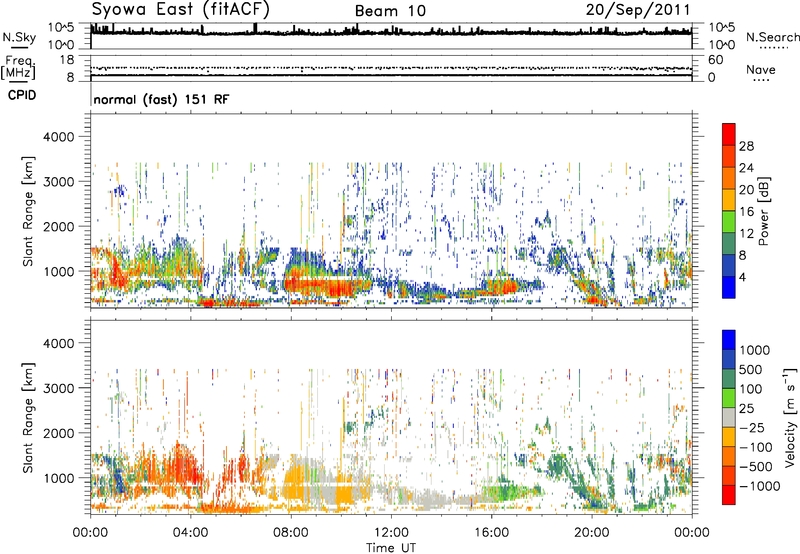The height and width of the screenshot is (554, 800).
Task: Click '12:00' on the Time UT axis
Action: (391, 533)
